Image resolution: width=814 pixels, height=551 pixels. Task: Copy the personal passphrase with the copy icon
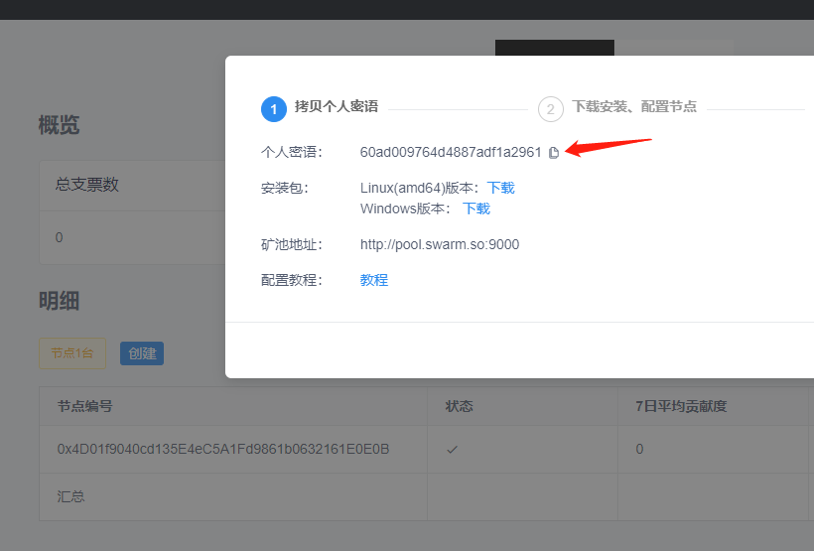[x=554, y=152]
